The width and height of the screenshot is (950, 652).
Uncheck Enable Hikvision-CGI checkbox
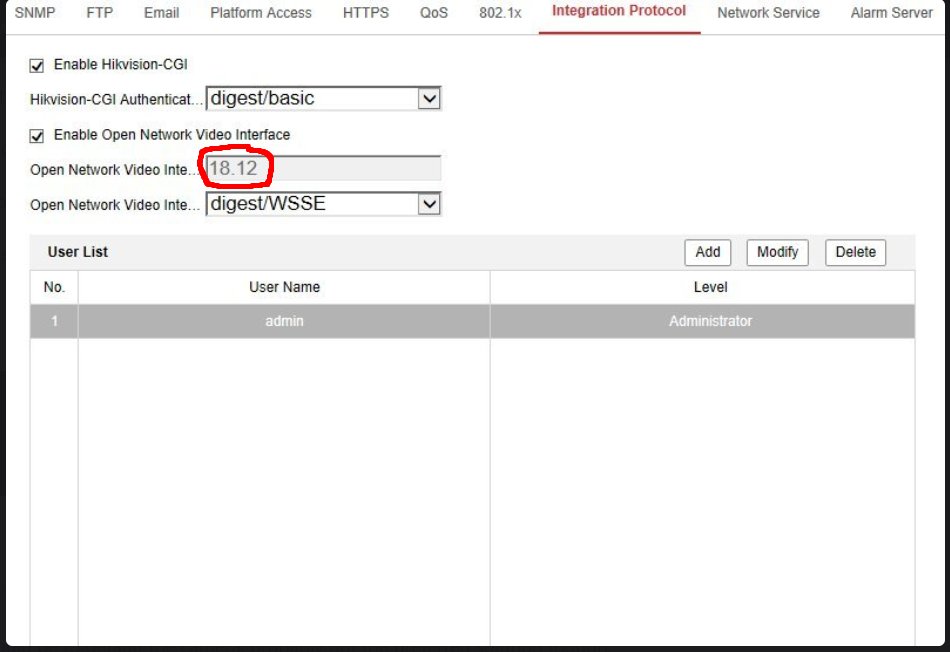pos(37,66)
